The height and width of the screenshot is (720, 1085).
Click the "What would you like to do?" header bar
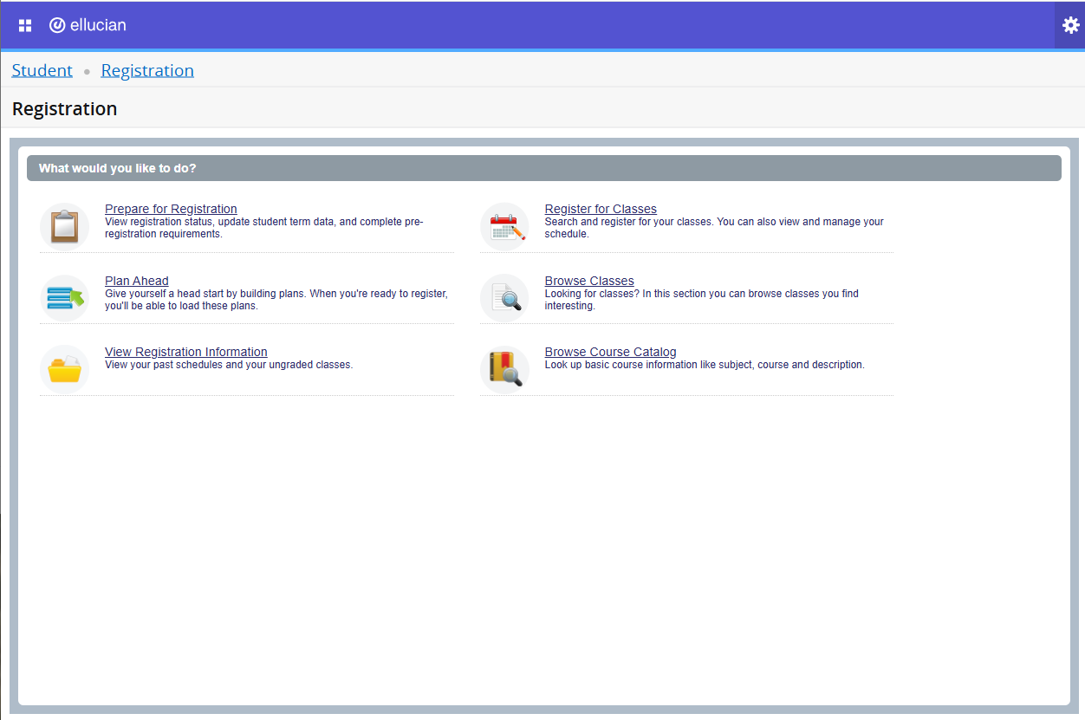(x=543, y=168)
